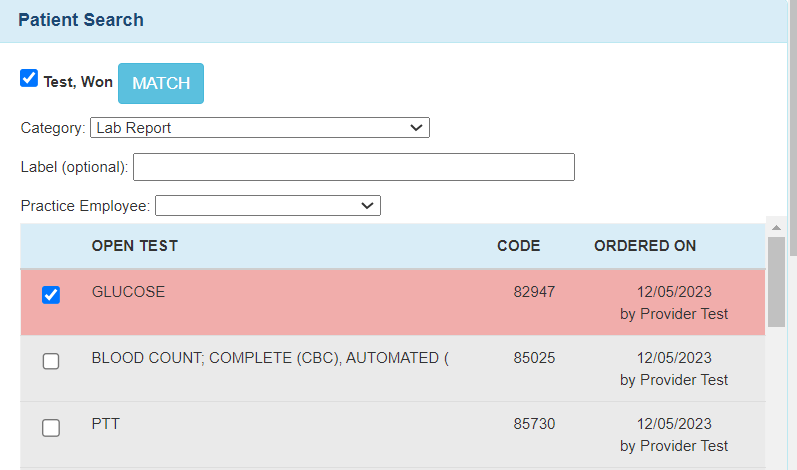Type in the Label (optional) field
This screenshot has height=470, width=797.
[353, 167]
